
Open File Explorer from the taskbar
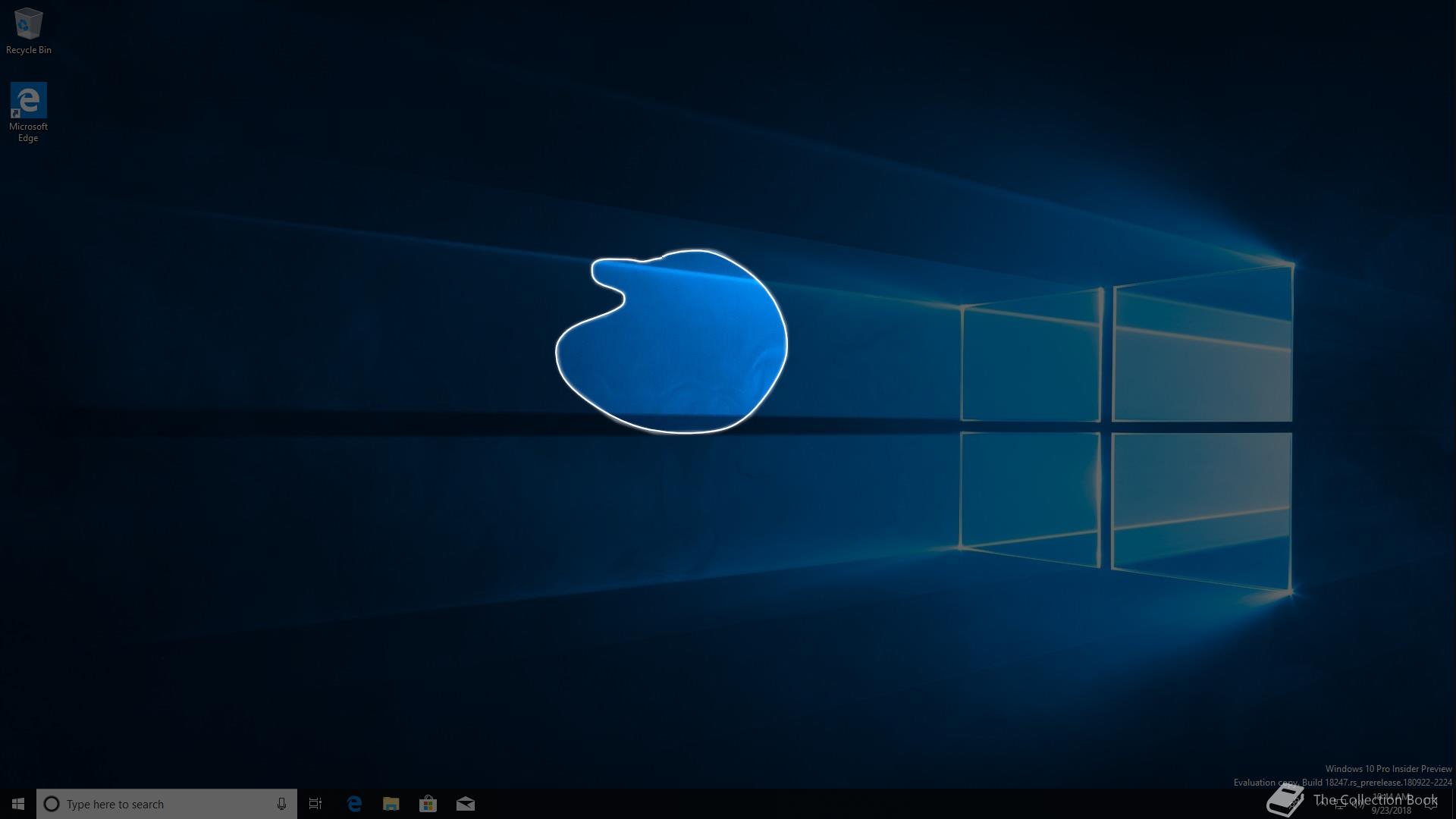click(391, 804)
